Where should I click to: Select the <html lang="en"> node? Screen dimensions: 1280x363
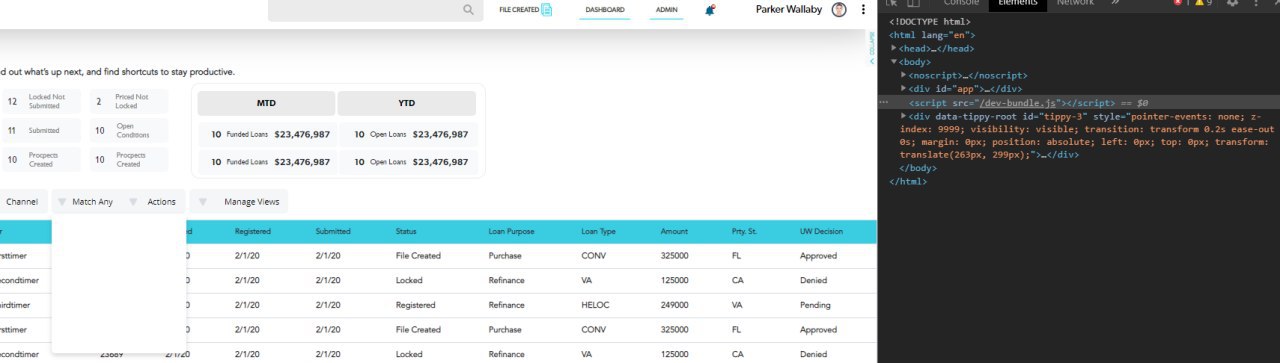(931, 35)
